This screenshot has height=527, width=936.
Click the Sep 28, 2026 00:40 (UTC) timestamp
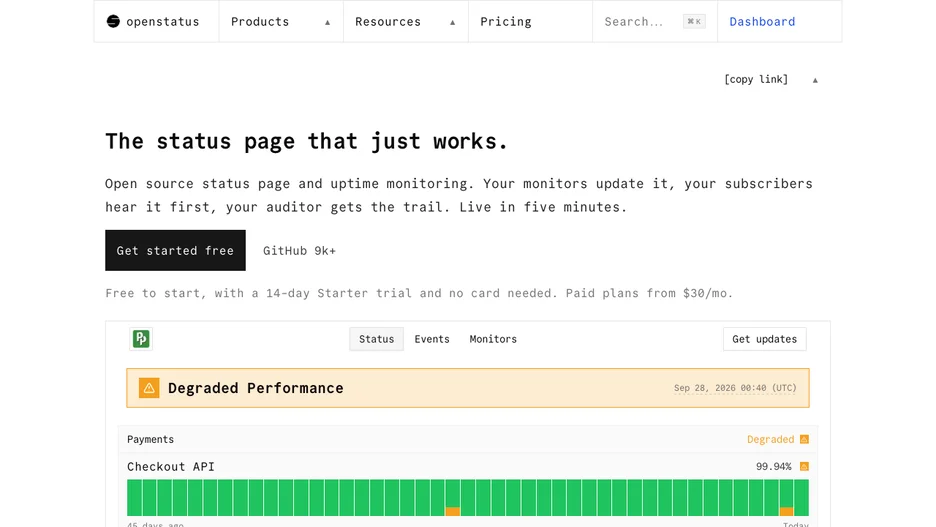[735, 388]
